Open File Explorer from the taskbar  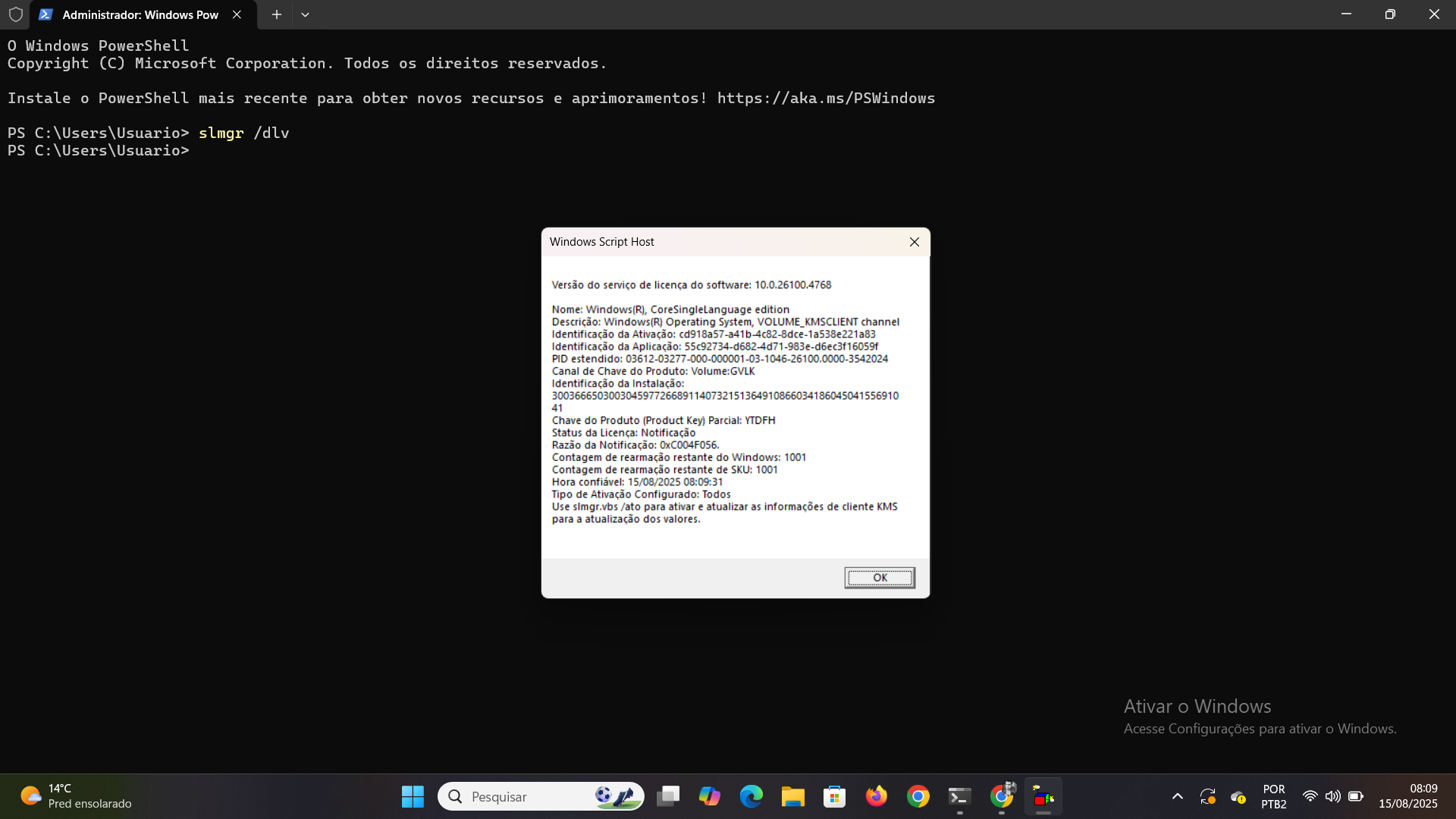[x=793, y=796]
